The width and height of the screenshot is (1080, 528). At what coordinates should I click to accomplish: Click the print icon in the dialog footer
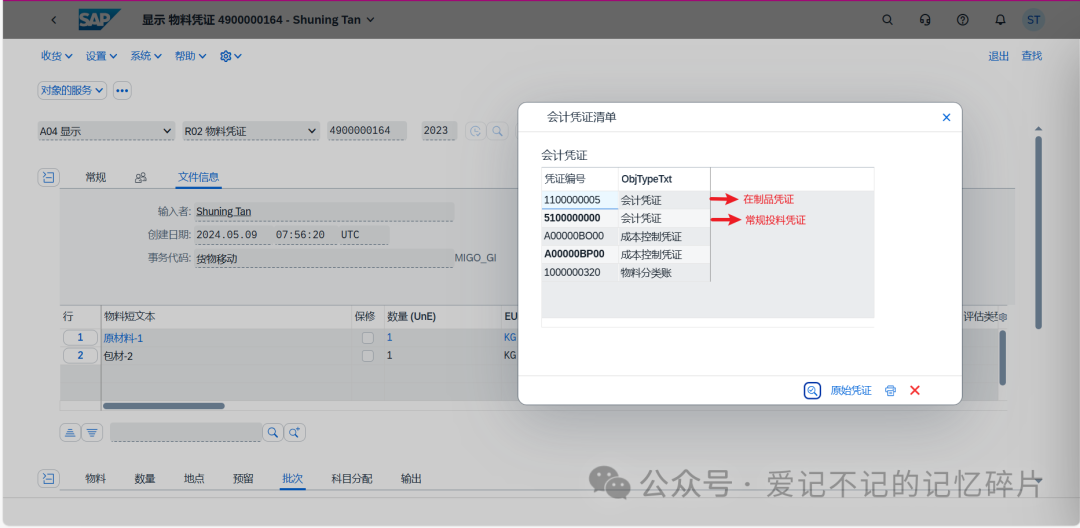(890, 390)
